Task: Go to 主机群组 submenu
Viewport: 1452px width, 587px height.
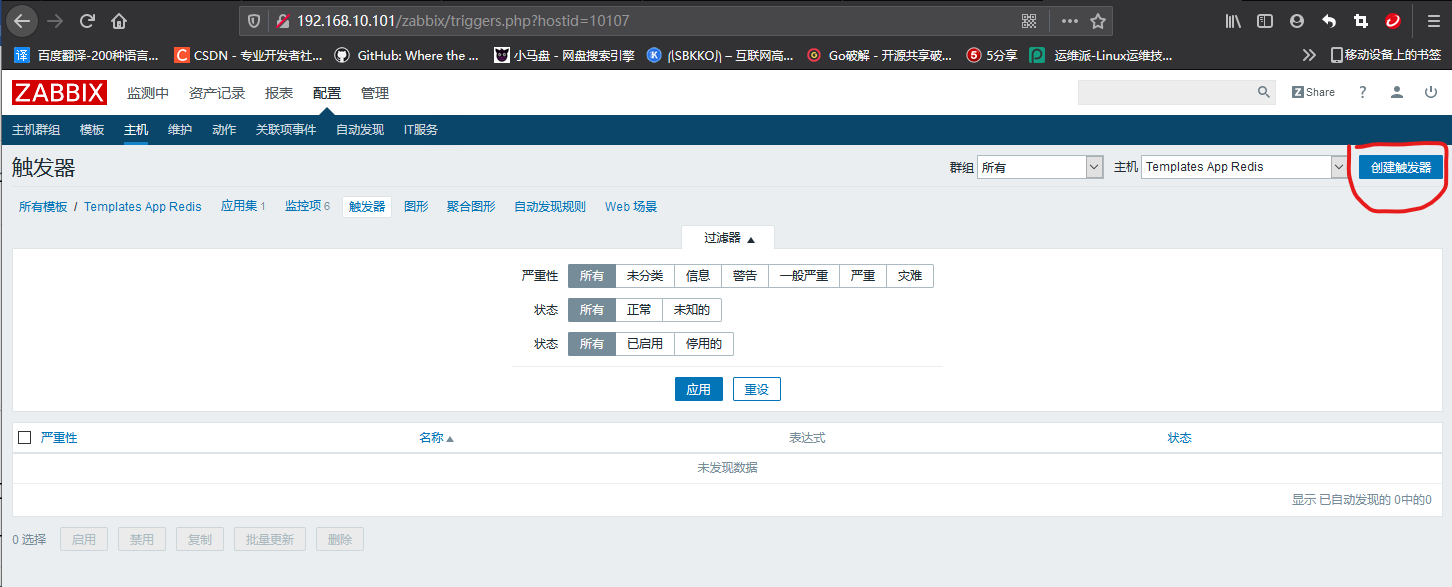Action: coord(36,130)
